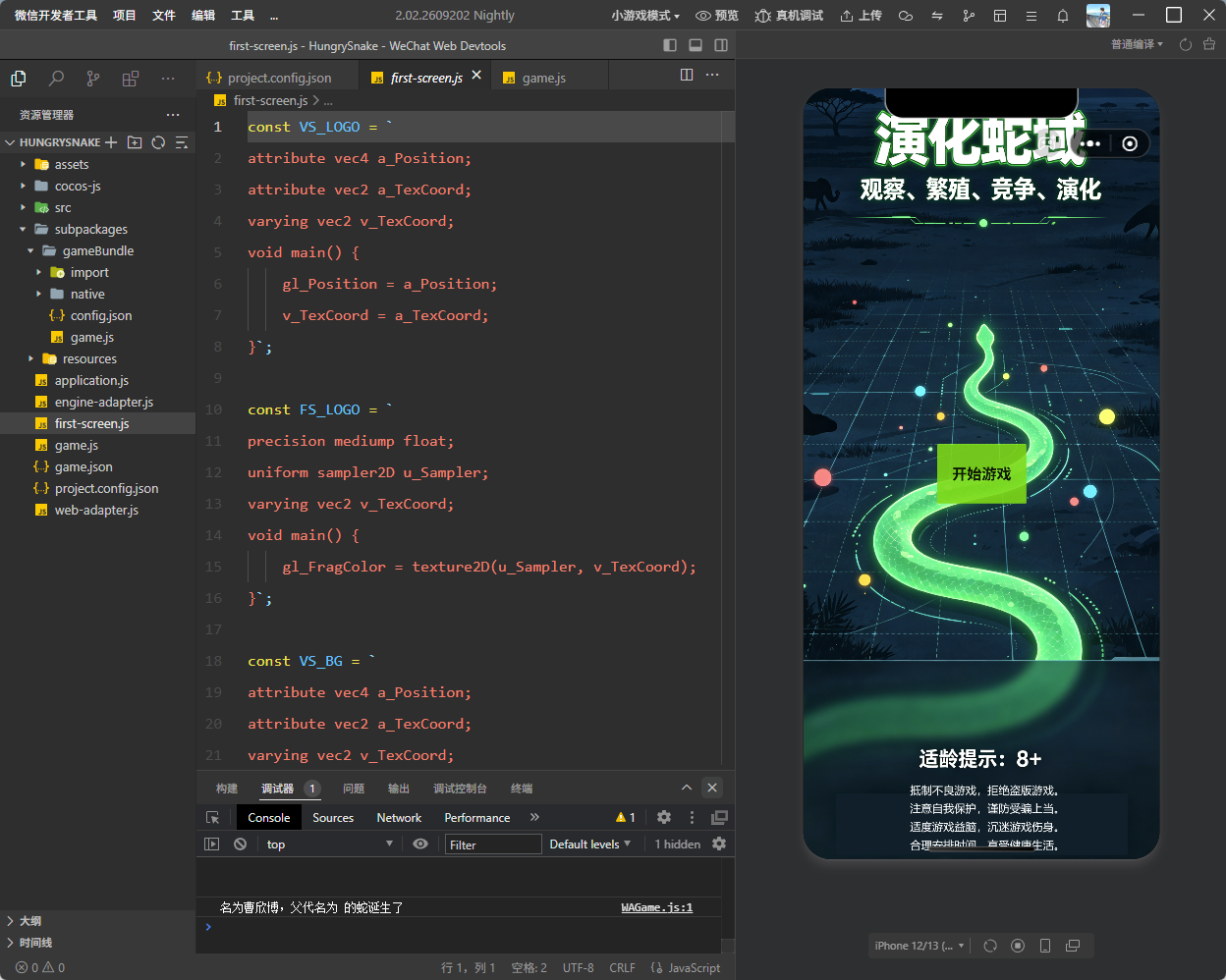Toggle the primary sidebar layout icon
This screenshot has height=980, width=1226.
[670, 45]
